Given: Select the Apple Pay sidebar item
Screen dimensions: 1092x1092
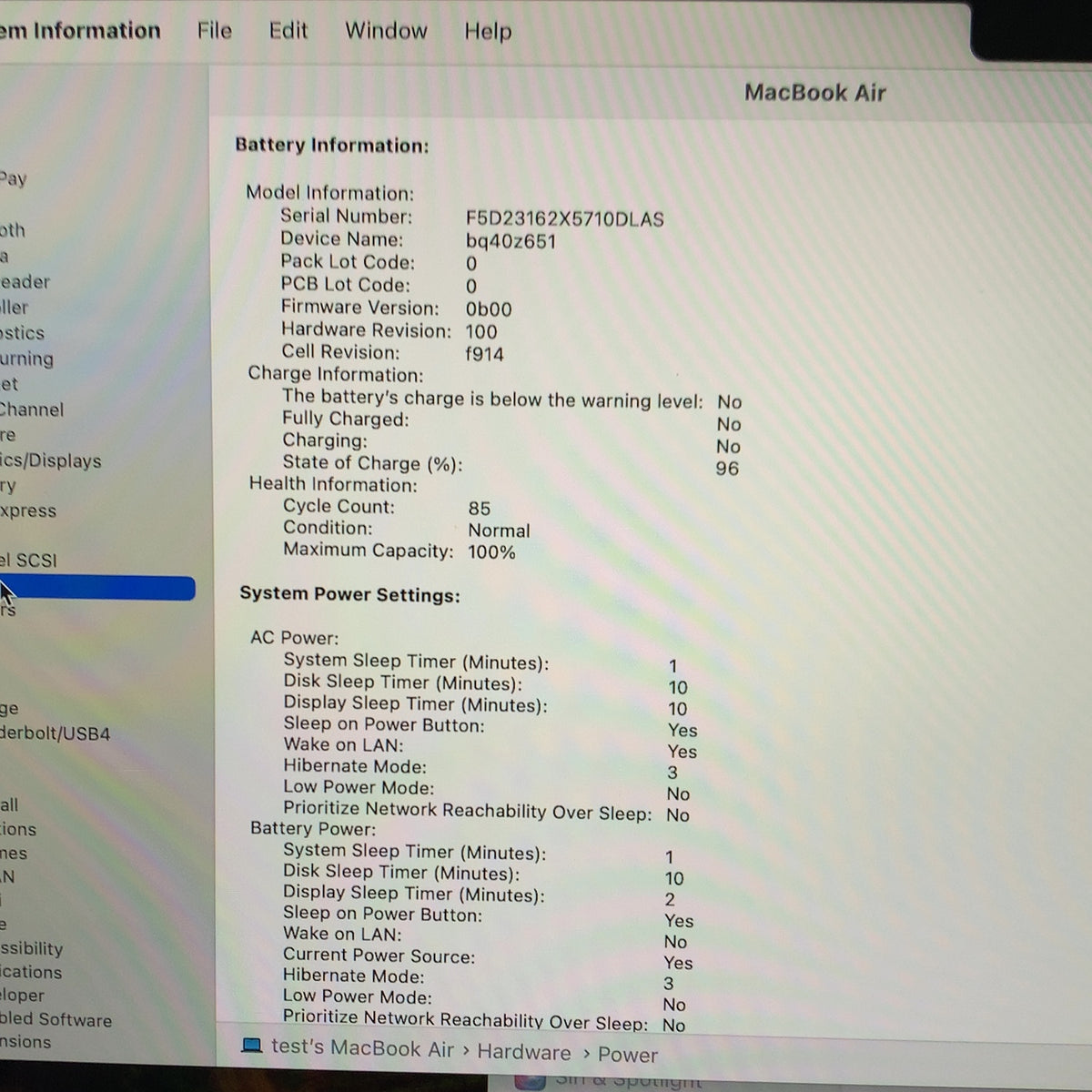Looking at the screenshot, I should 14,178.
